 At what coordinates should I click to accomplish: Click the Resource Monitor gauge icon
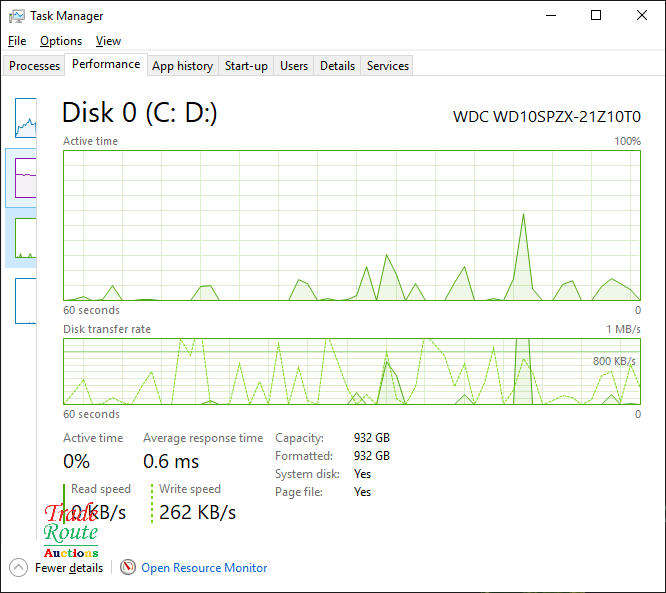[128, 568]
